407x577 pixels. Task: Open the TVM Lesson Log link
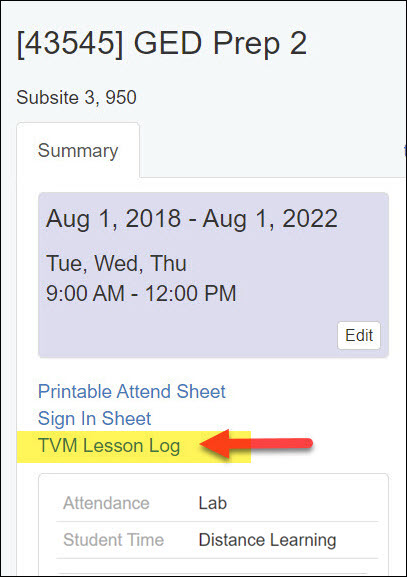point(109,446)
